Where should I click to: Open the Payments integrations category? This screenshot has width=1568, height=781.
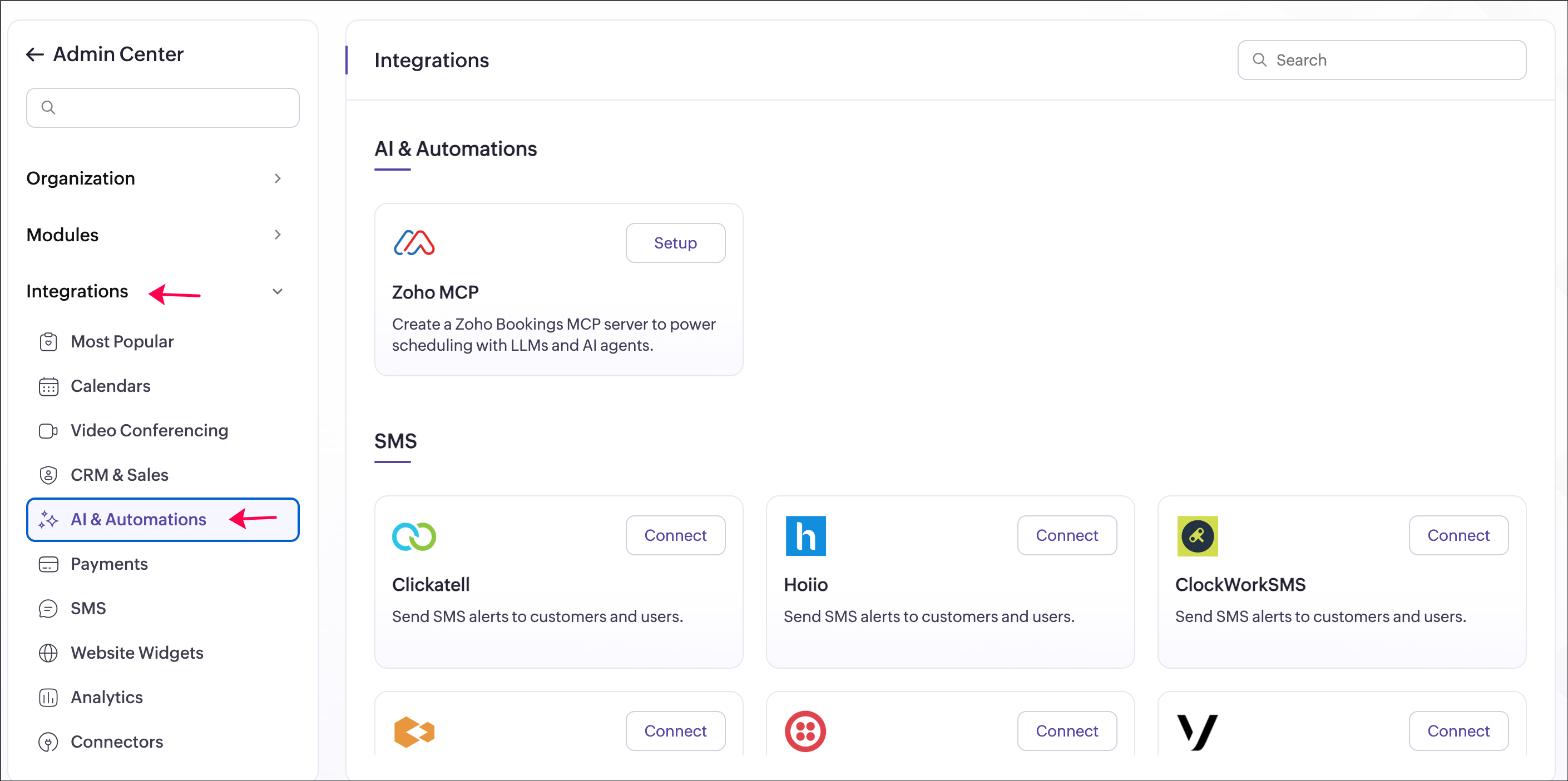point(109,564)
